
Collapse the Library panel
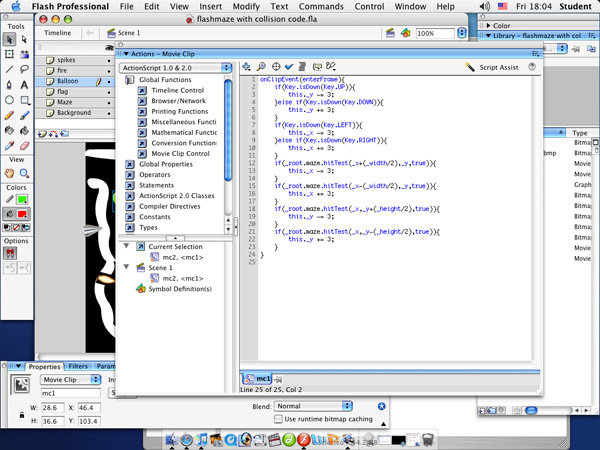(x=488, y=36)
